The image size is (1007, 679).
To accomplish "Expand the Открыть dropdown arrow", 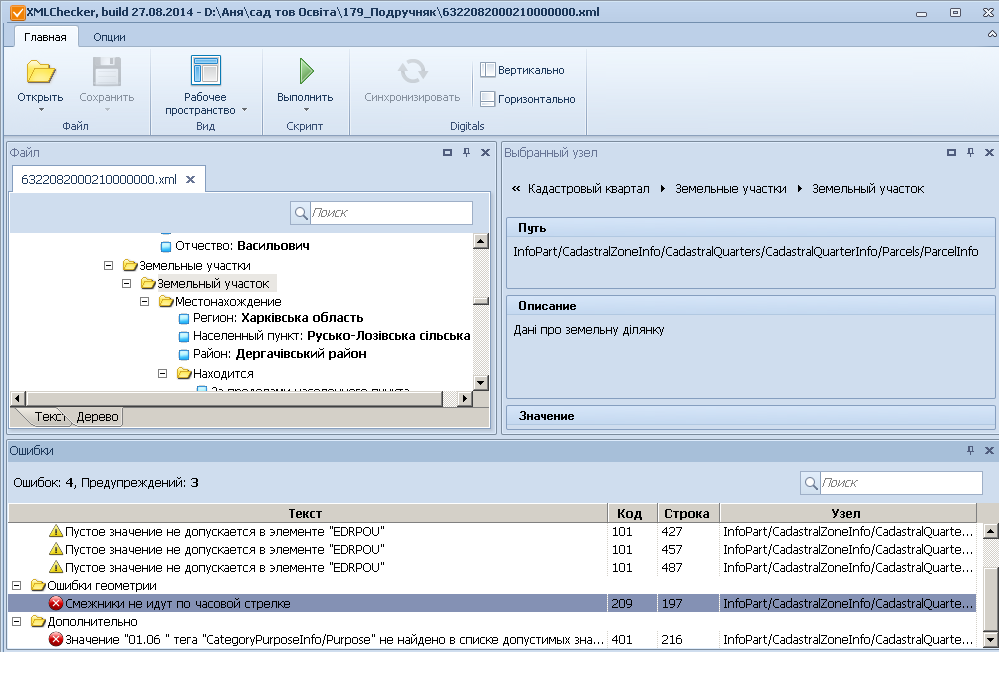I will 41,110.
